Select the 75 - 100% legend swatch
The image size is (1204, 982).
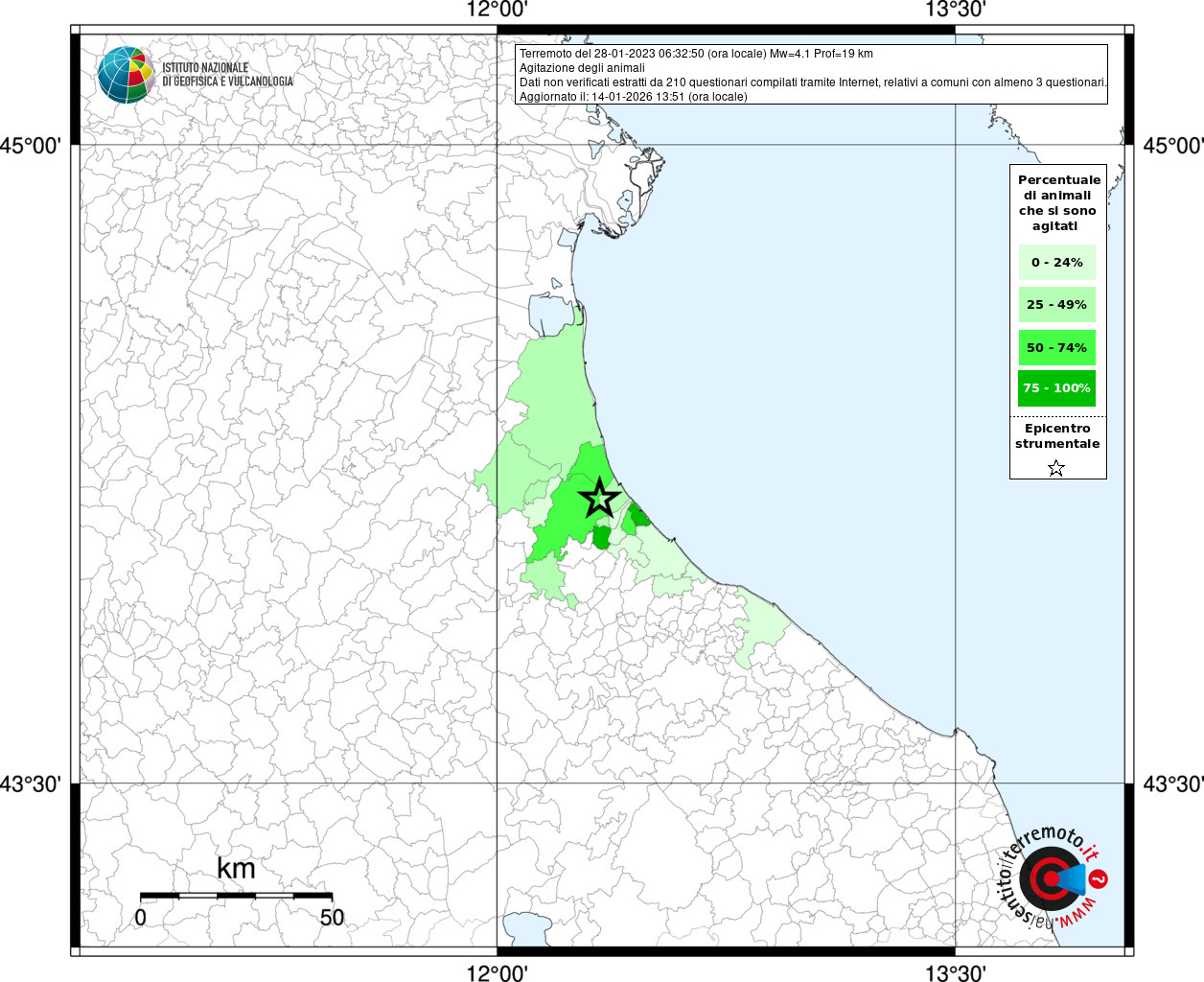[1056, 388]
